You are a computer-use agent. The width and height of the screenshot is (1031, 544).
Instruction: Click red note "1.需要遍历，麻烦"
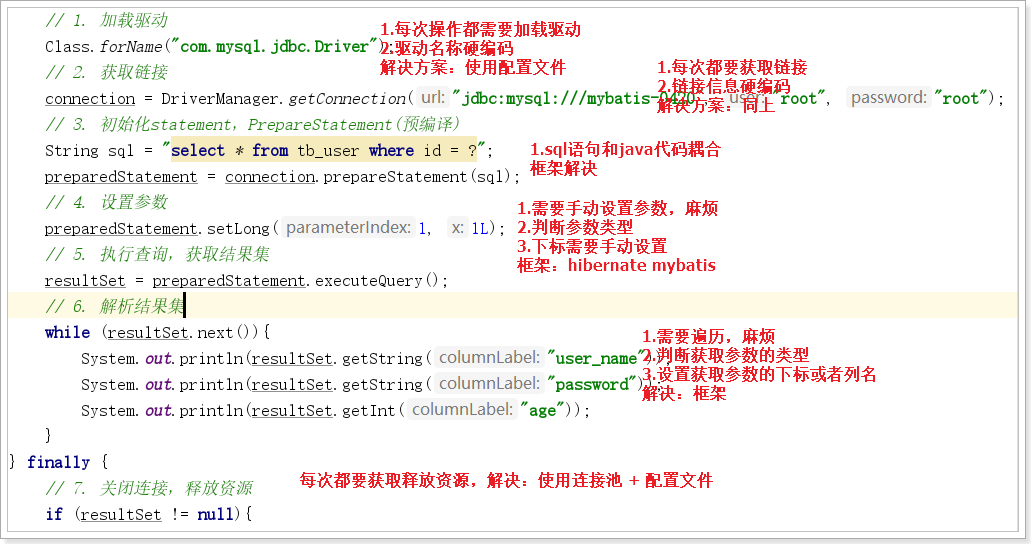(709, 337)
